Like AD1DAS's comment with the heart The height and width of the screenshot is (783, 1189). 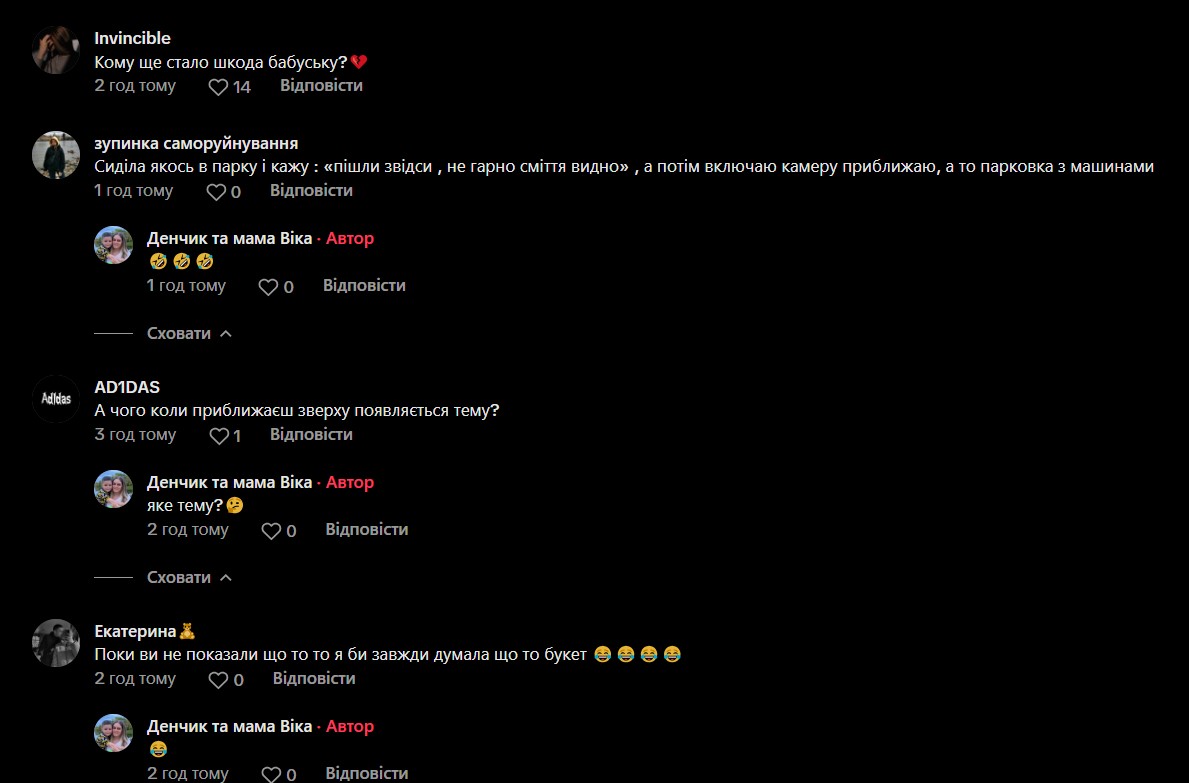219,436
